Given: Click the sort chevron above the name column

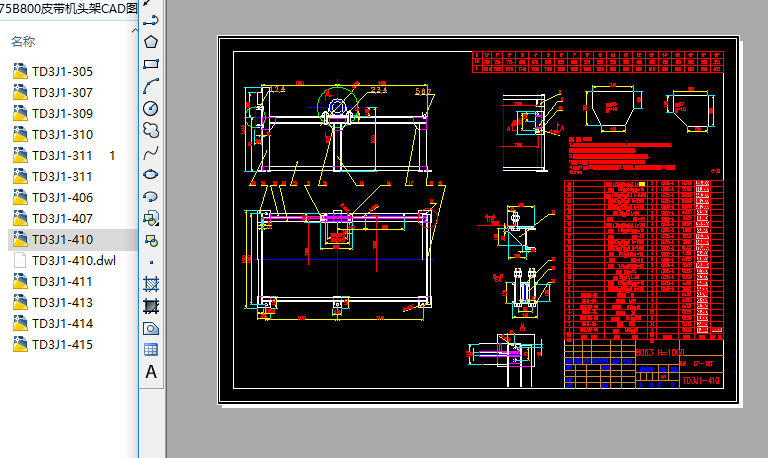Looking at the screenshot, I should [135, 30].
